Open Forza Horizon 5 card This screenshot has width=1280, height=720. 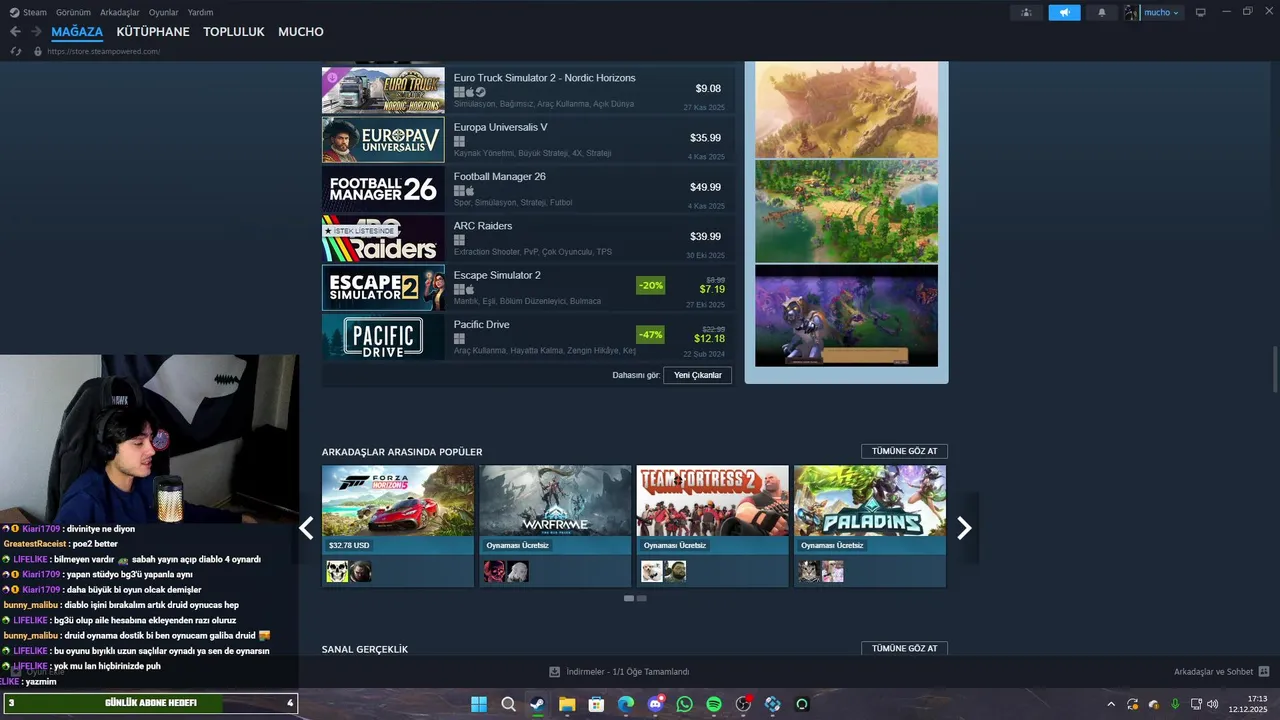[398, 526]
